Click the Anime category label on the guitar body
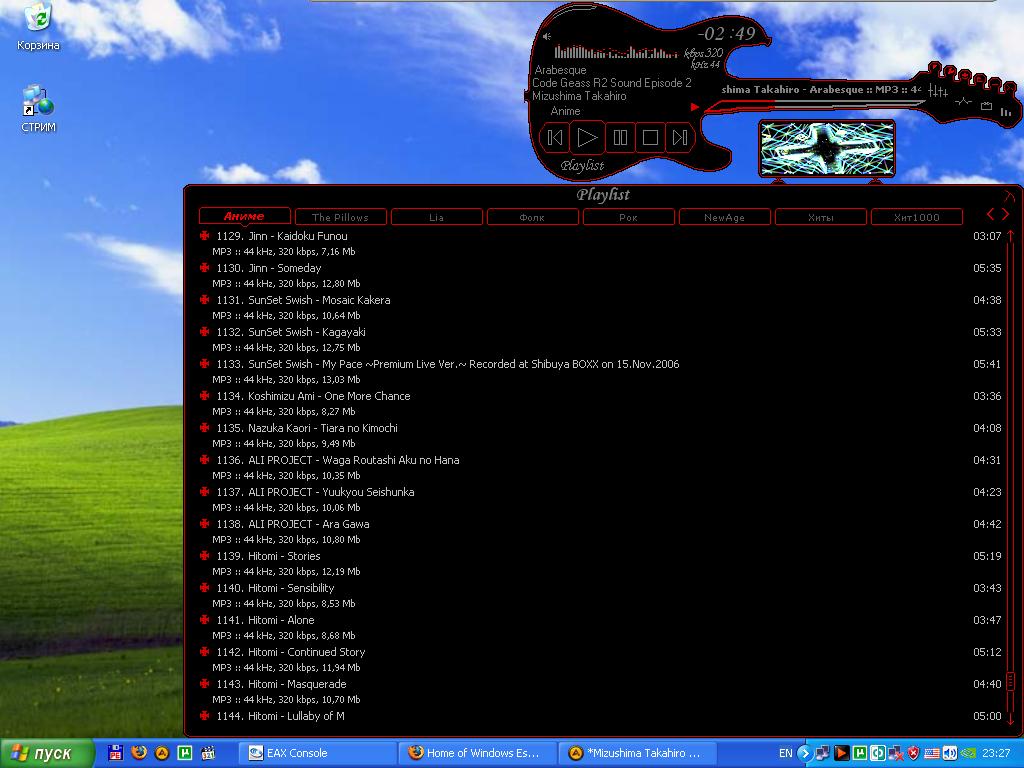This screenshot has height=768, width=1024. pyautogui.click(x=565, y=111)
